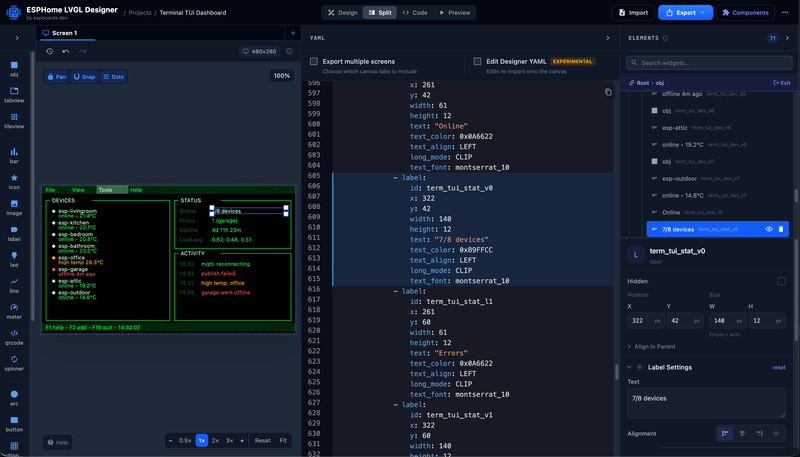Collapse the YAML panel
800x457 pixels.
(x=608, y=38)
